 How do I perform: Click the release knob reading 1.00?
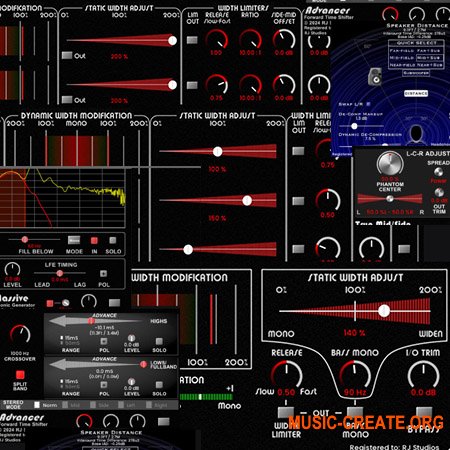pos(216,40)
